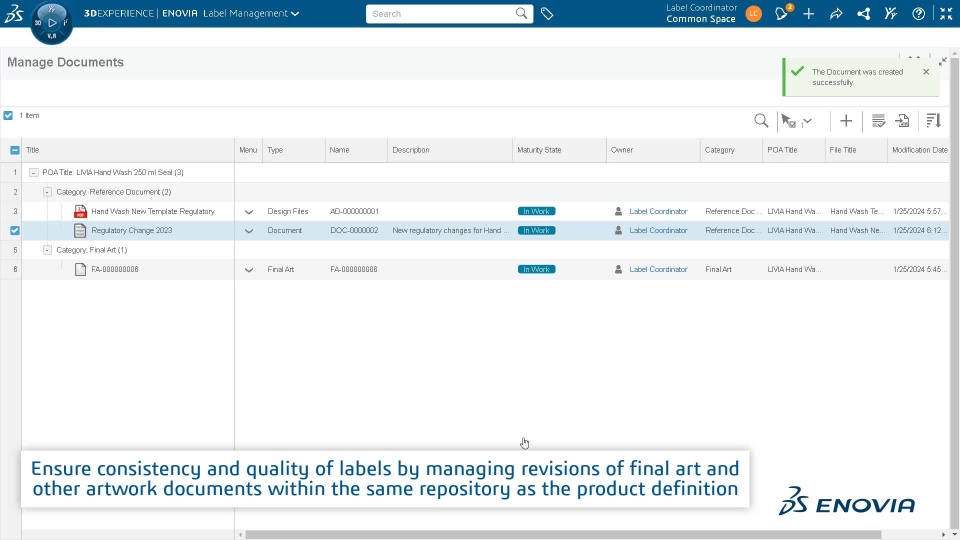This screenshot has width=960, height=540.
Task: Click the share arrow icon in top bar
Action: tap(836, 14)
